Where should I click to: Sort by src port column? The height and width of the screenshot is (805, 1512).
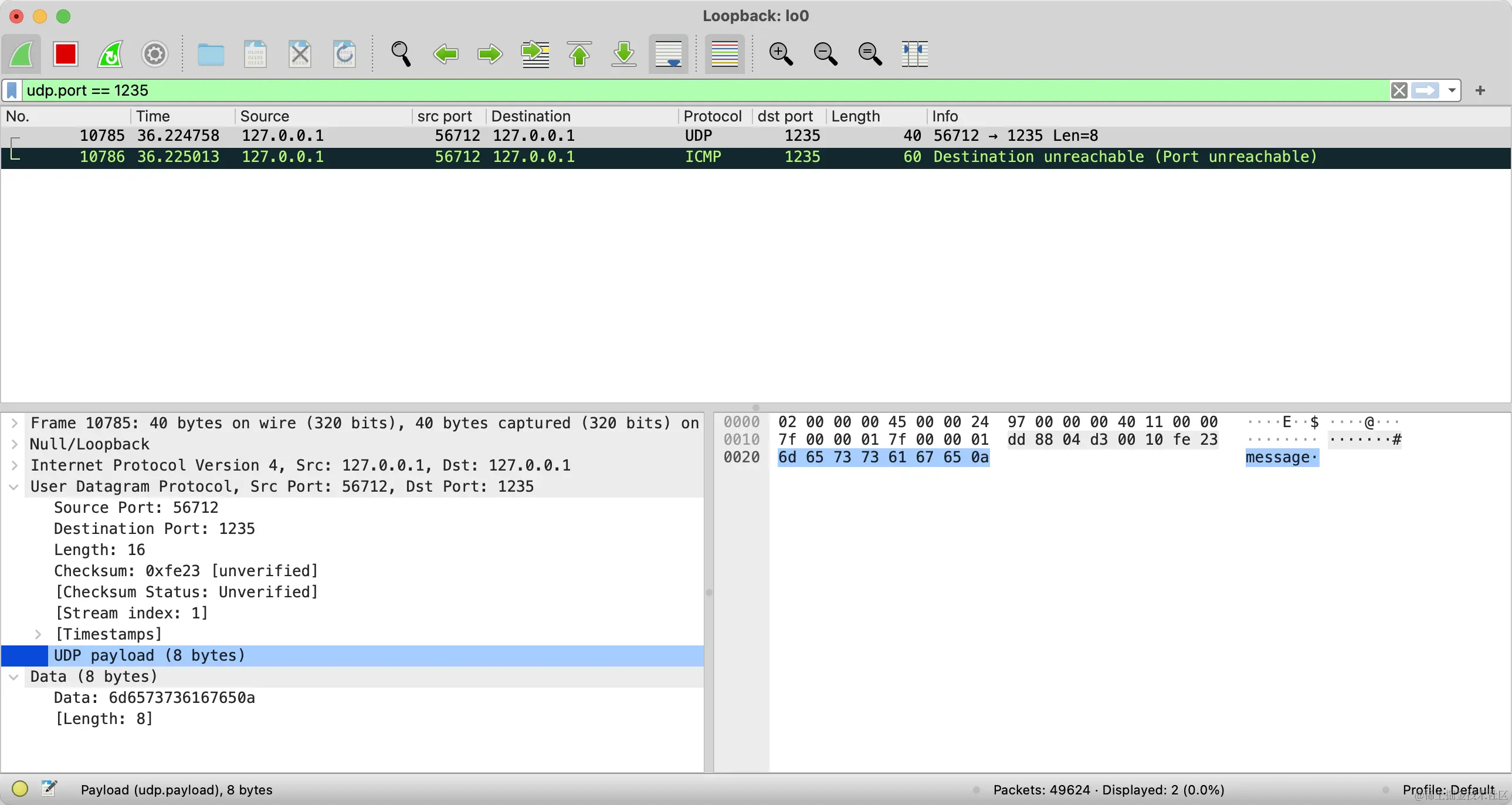(x=450, y=116)
